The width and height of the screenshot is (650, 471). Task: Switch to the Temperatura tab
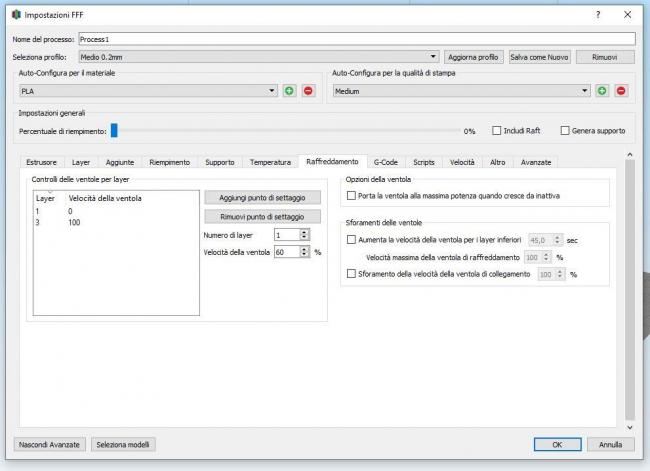point(270,161)
